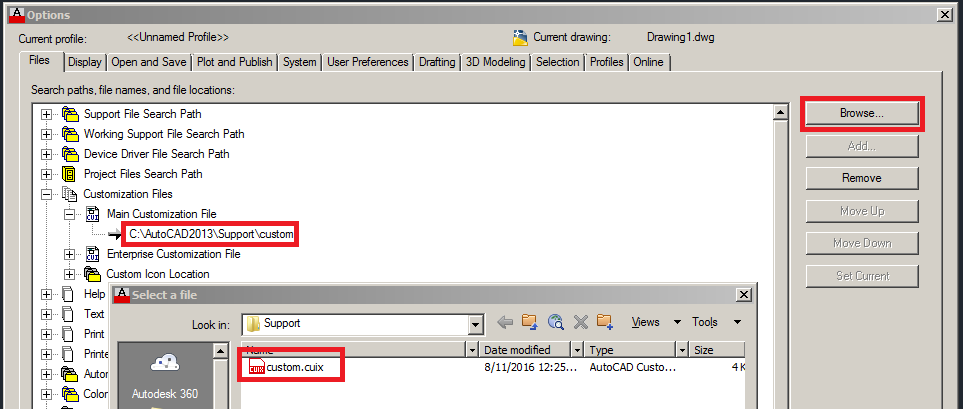Click Device Driver File Search Path icon

coord(71,154)
